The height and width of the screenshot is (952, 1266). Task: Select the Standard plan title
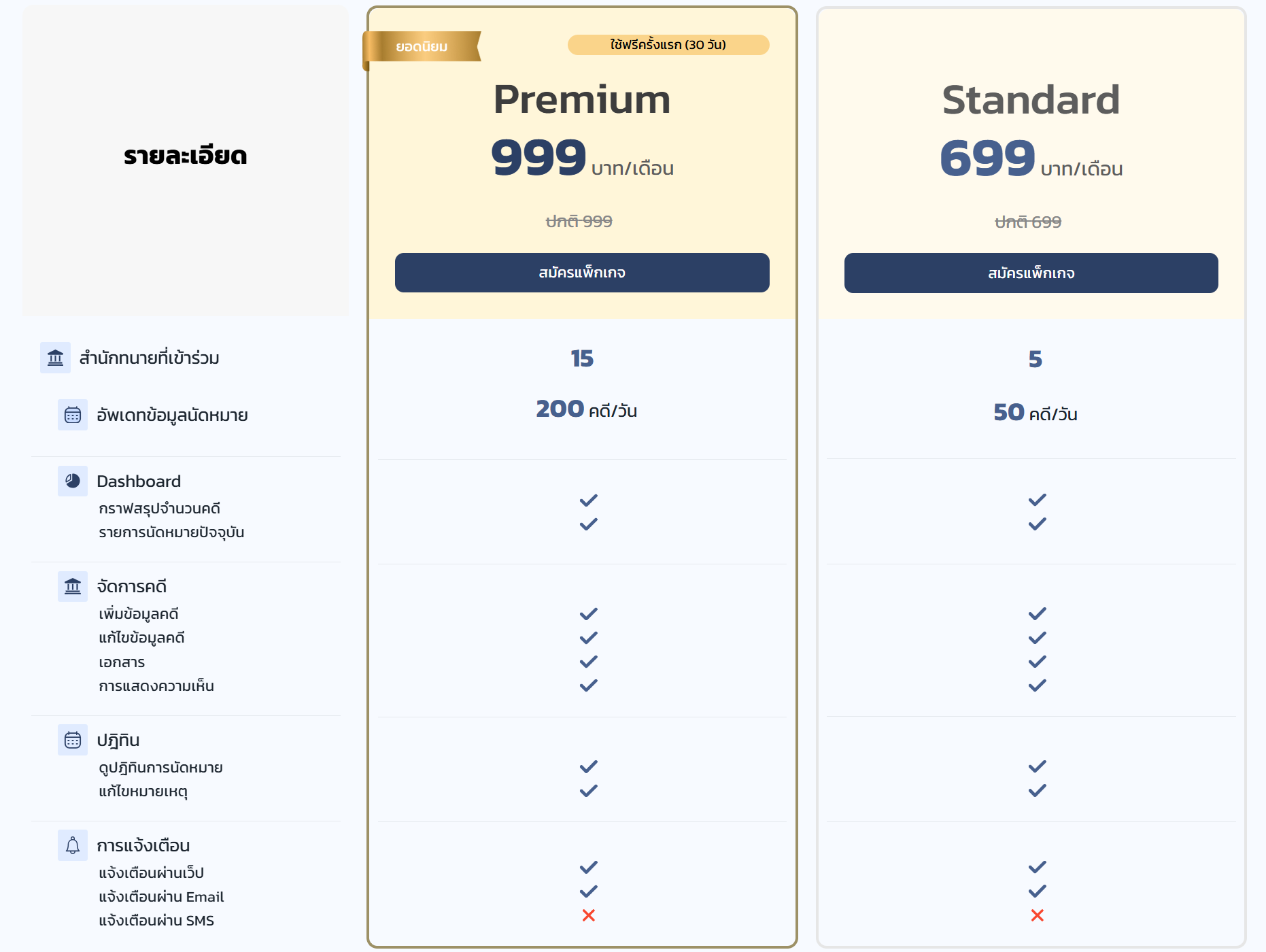pos(1031,100)
